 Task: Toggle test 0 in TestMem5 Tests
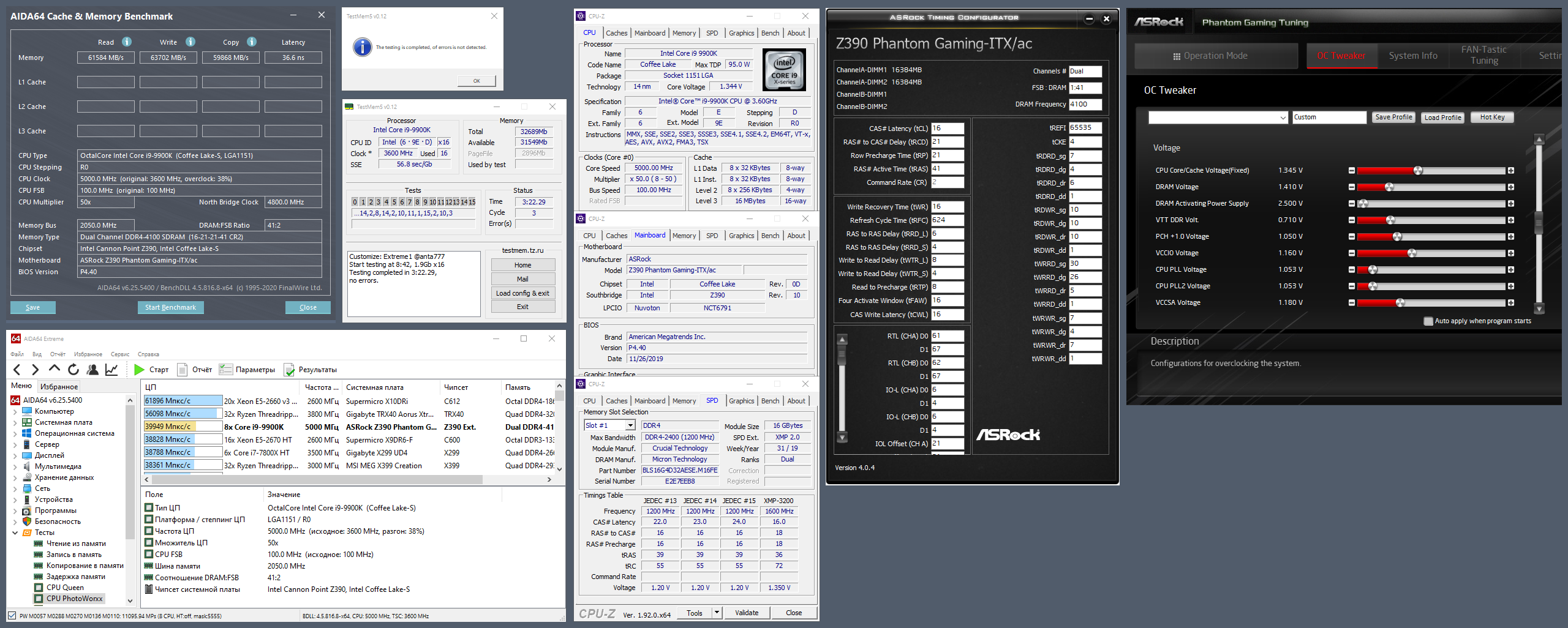[355, 201]
